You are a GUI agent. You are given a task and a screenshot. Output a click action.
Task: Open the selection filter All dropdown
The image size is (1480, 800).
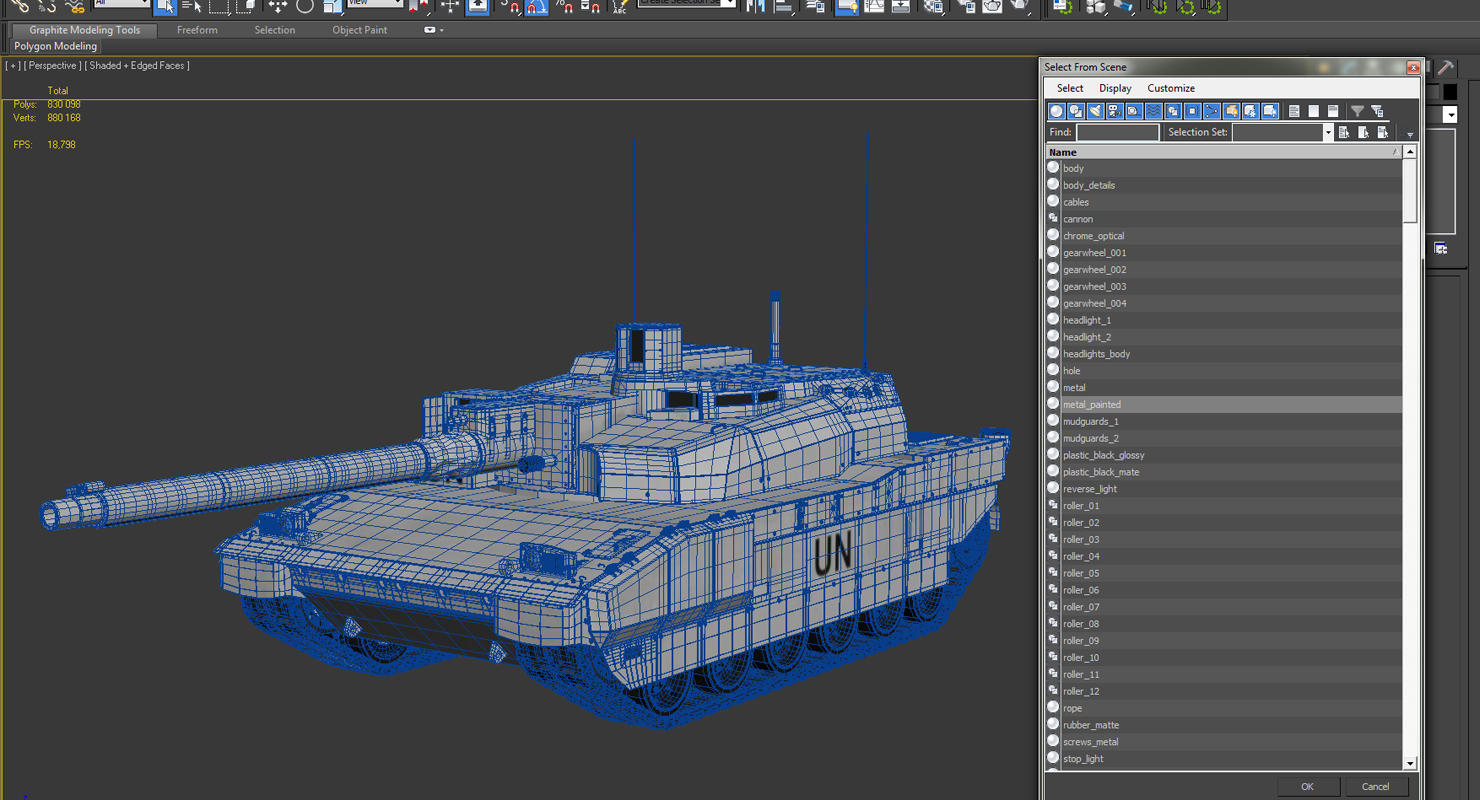121,4
